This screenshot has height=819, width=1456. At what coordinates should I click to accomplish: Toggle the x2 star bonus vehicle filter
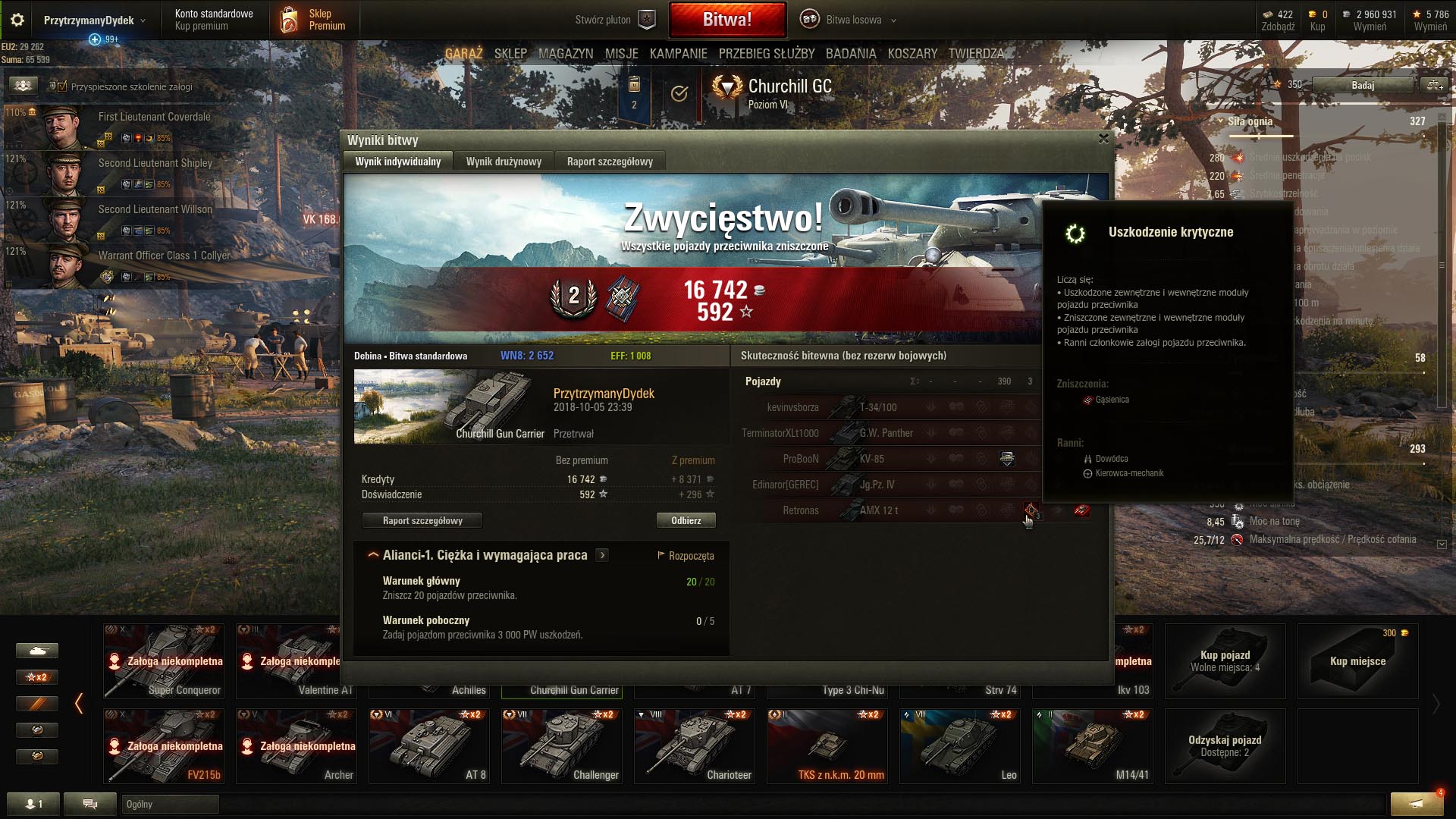pyautogui.click(x=36, y=677)
